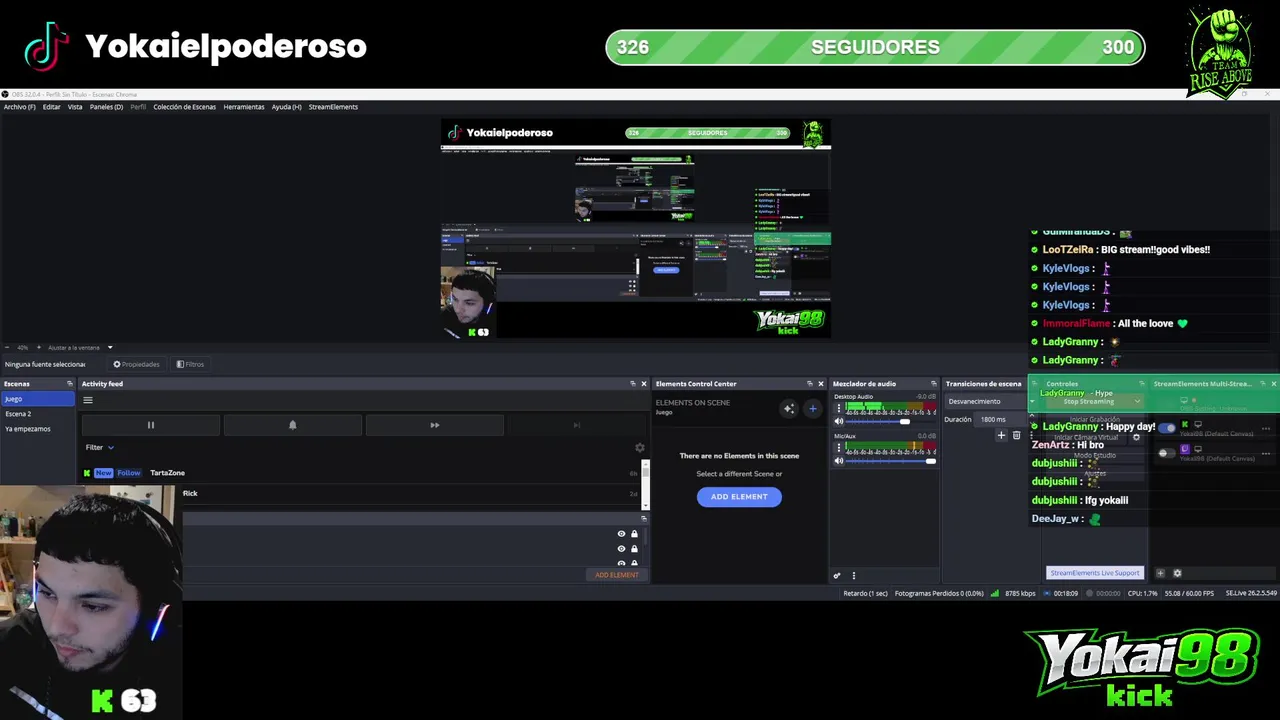Zoom in the preview with plus
The height and width of the screenshot is (720, 1280).
click(37, 347)
